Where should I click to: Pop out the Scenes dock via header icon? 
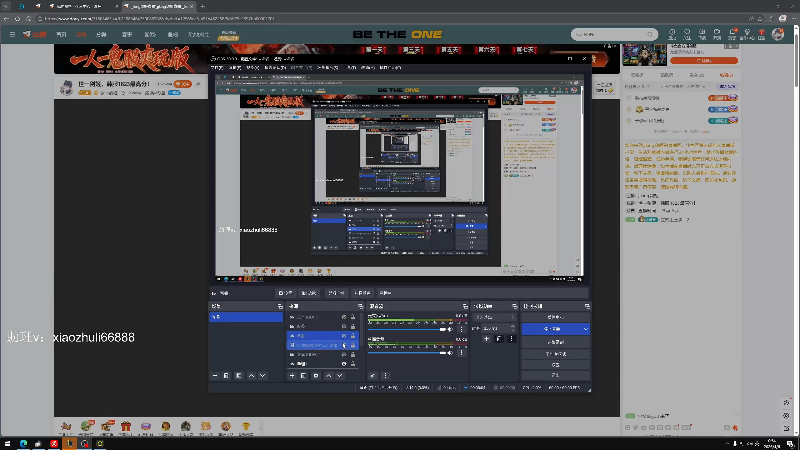click(280, 306)
